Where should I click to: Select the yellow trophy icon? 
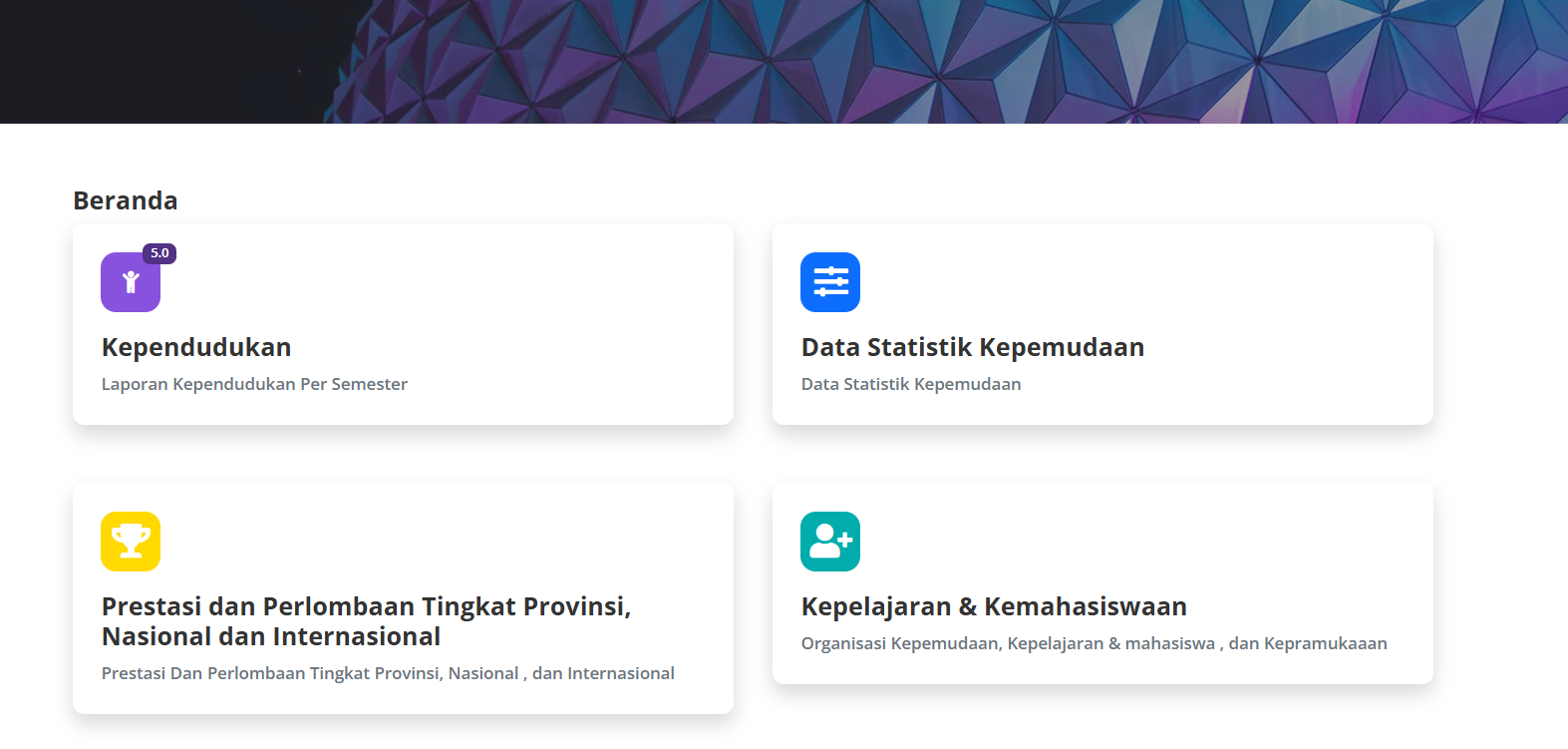(130, 542)
